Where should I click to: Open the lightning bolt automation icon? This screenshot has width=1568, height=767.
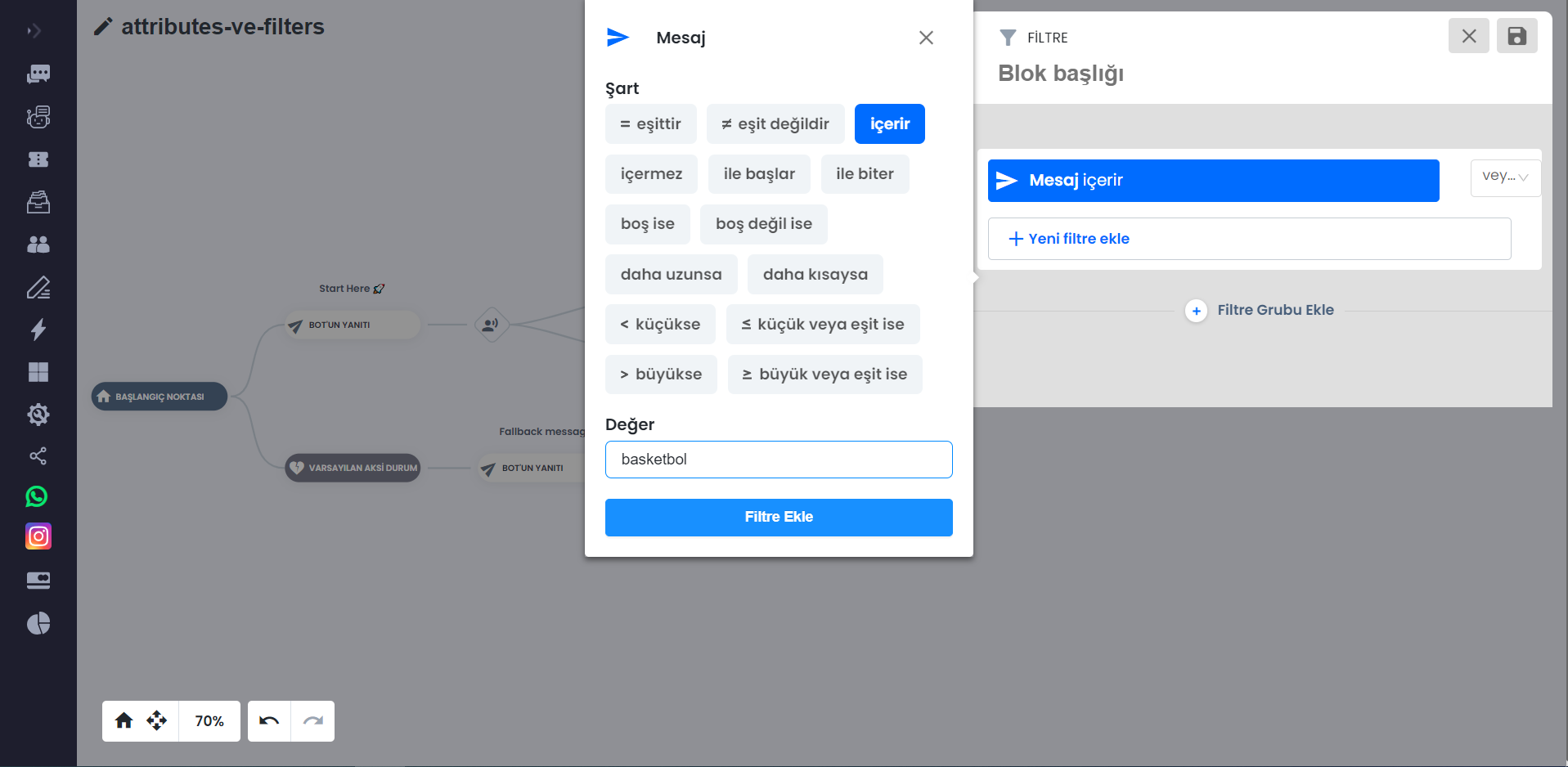click(x=38, y=330)
